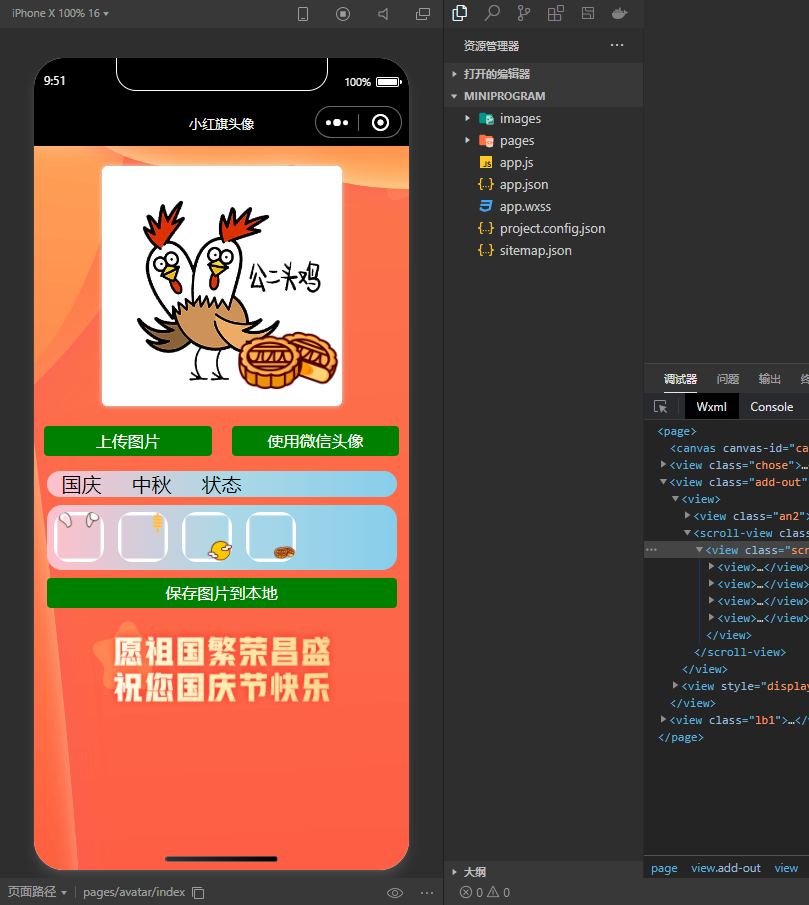Viewport: 809px width, 905px height.
Task: Open the Source Control branch icon
Action: 523,13
